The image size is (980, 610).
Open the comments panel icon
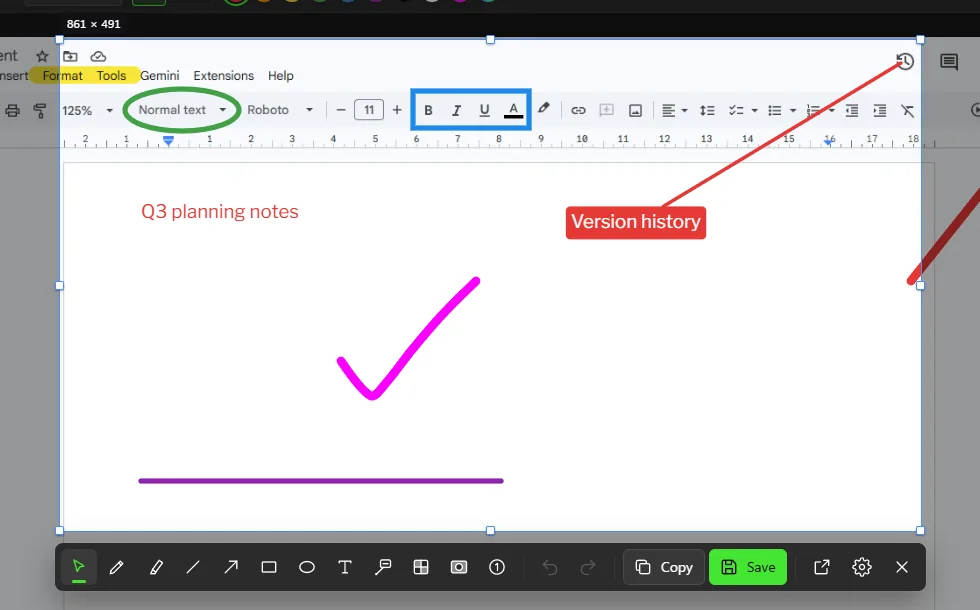pyautogui.click(x=949, y=61)
